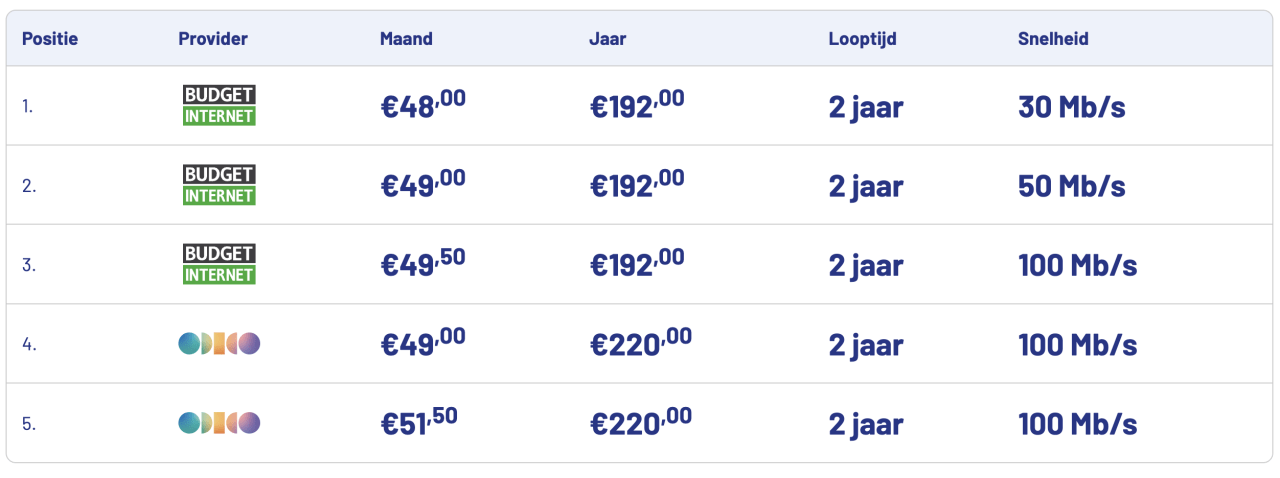
Task: Click position number 1. in the table
Action: (28, 106)
